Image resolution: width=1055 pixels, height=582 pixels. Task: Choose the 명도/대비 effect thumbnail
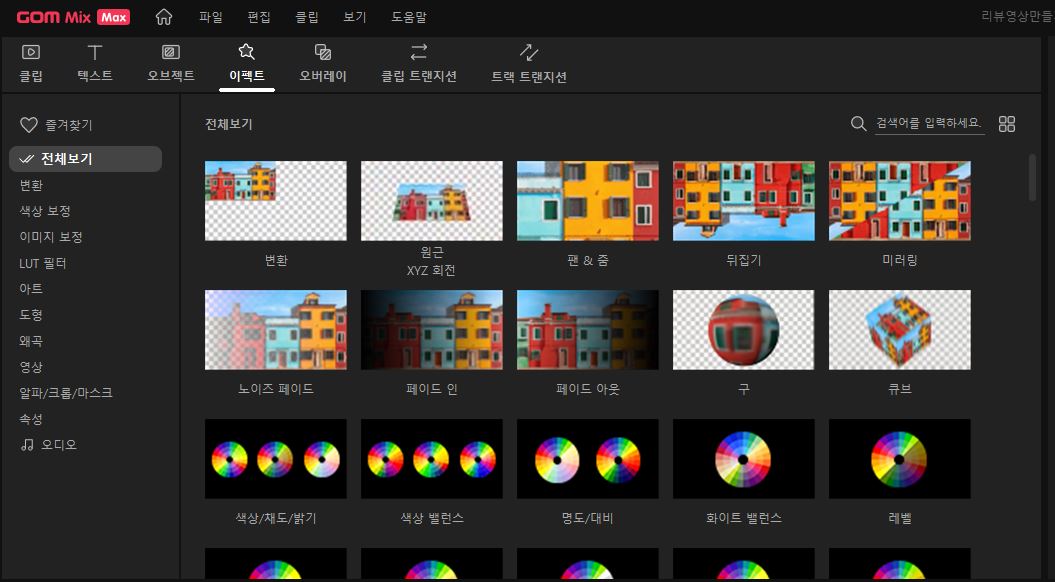click(588, 459)
